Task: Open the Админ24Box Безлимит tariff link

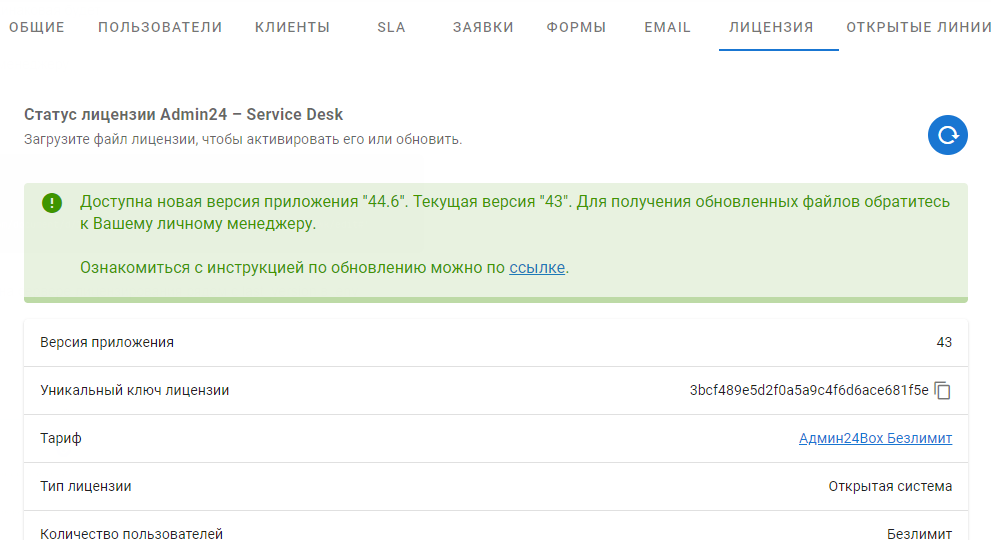Action: [875, 438]
